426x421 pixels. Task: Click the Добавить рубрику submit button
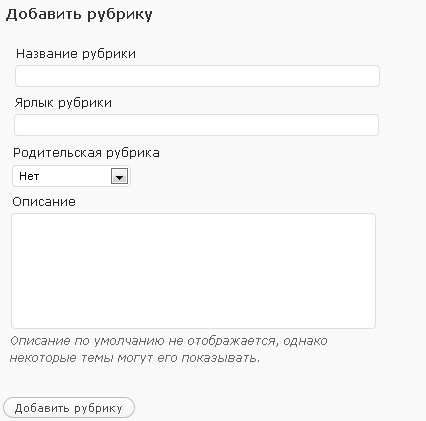pyautogui.click(x=69, y=408)
